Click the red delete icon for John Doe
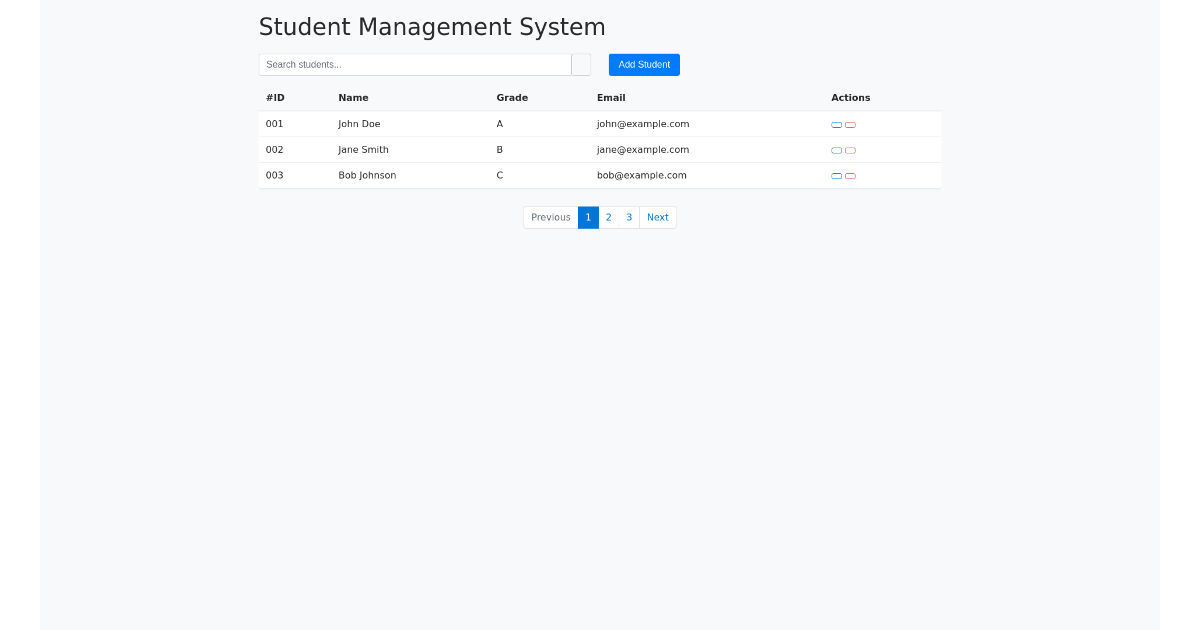Viewport: 1200px width, 630px height. click(850, 125)
